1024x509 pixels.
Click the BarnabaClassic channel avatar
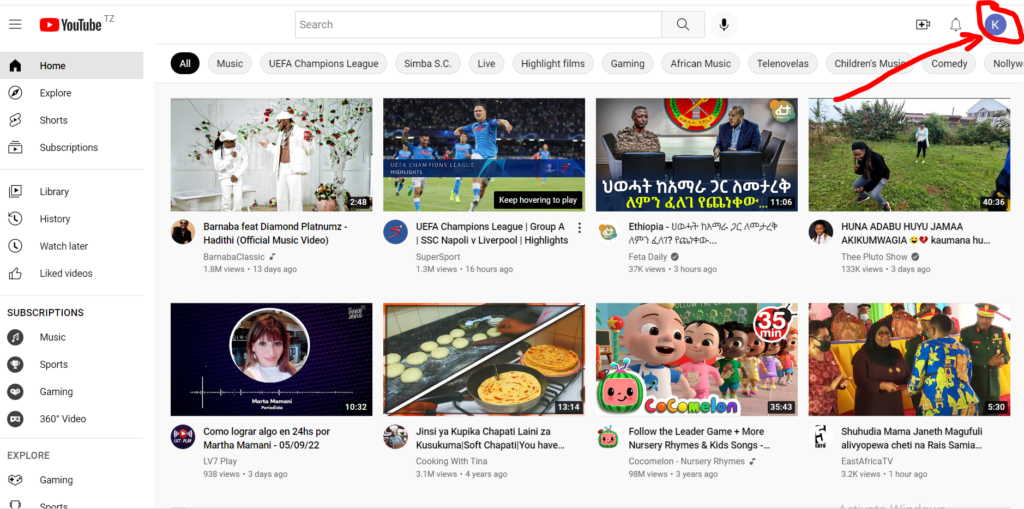(x=183, y=232)
